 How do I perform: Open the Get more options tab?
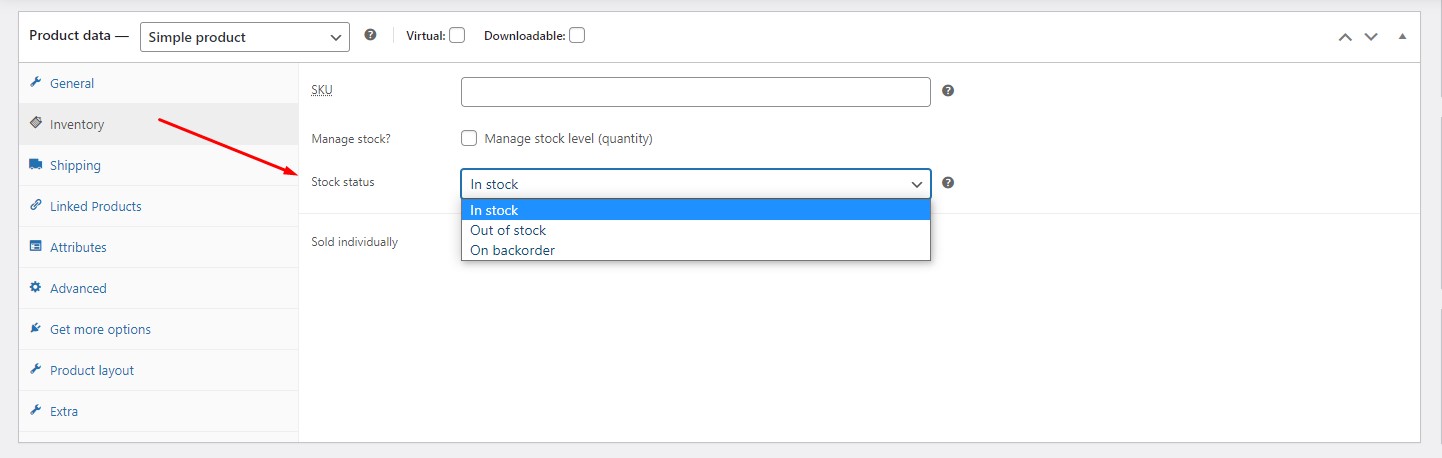point(100,329)
